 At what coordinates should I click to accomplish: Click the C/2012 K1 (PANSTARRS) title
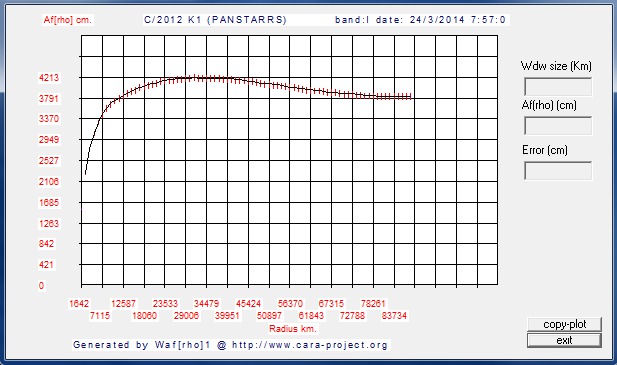click(215, 20)
